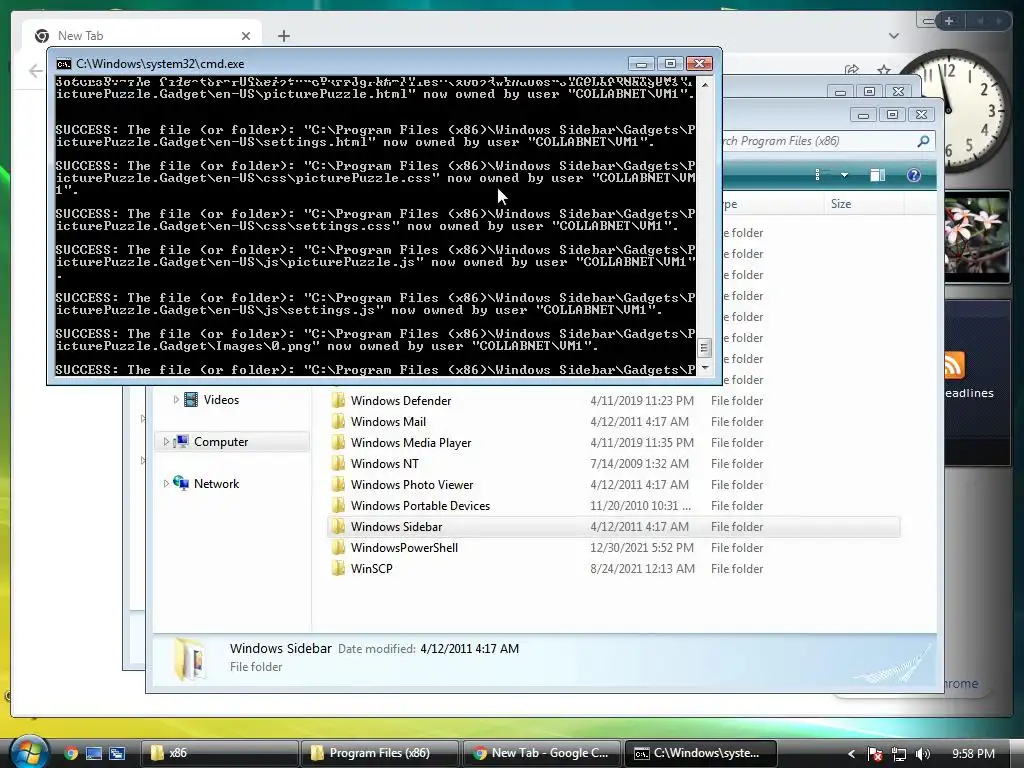The width and height of the screenshot is (1024, 768).
Task: Select the Windows Portable Devices folder
Action: [420, 505]
